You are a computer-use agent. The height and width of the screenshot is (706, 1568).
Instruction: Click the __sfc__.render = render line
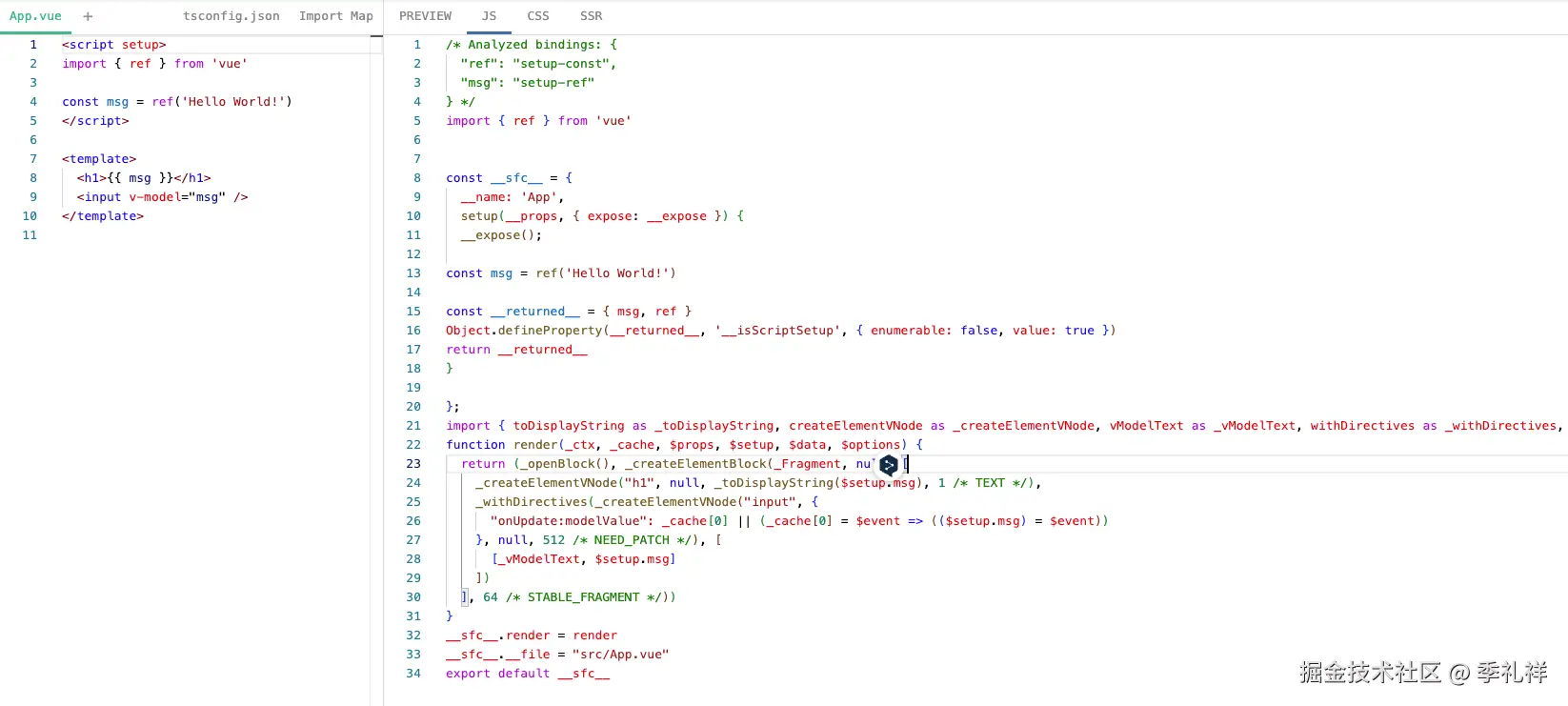pos(532,635)
